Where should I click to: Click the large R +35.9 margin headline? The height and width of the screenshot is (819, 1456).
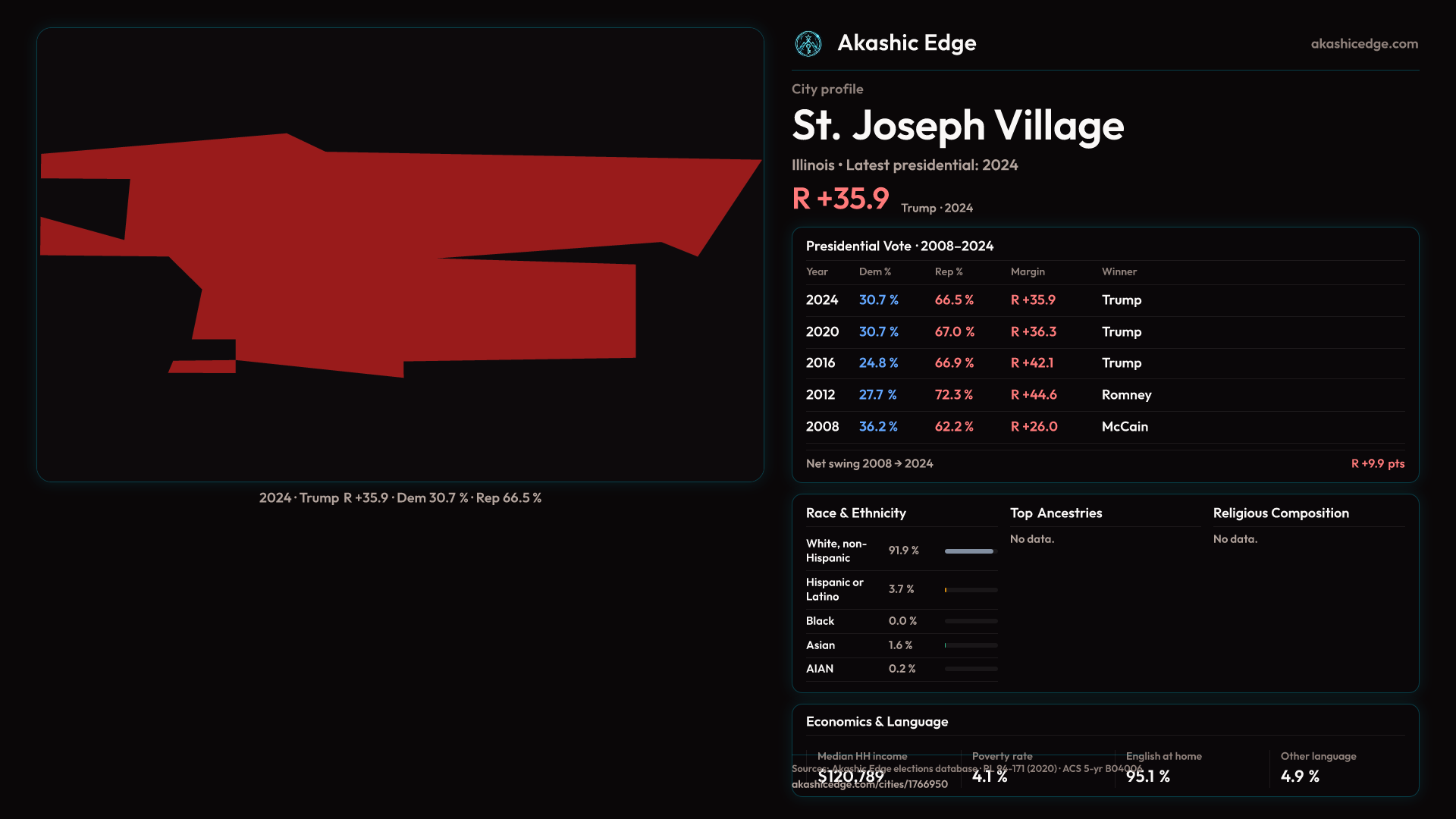[x=839, y=199]
